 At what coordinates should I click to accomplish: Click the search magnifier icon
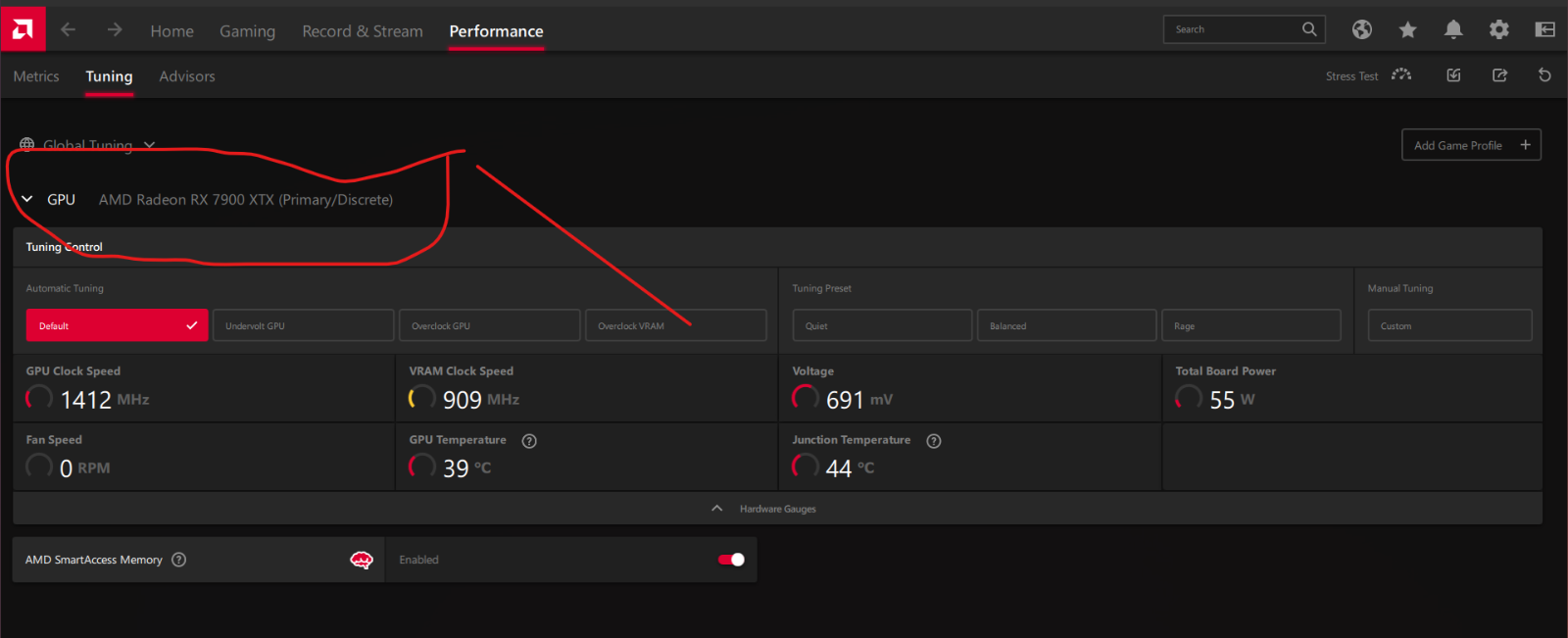[1309, 29]
